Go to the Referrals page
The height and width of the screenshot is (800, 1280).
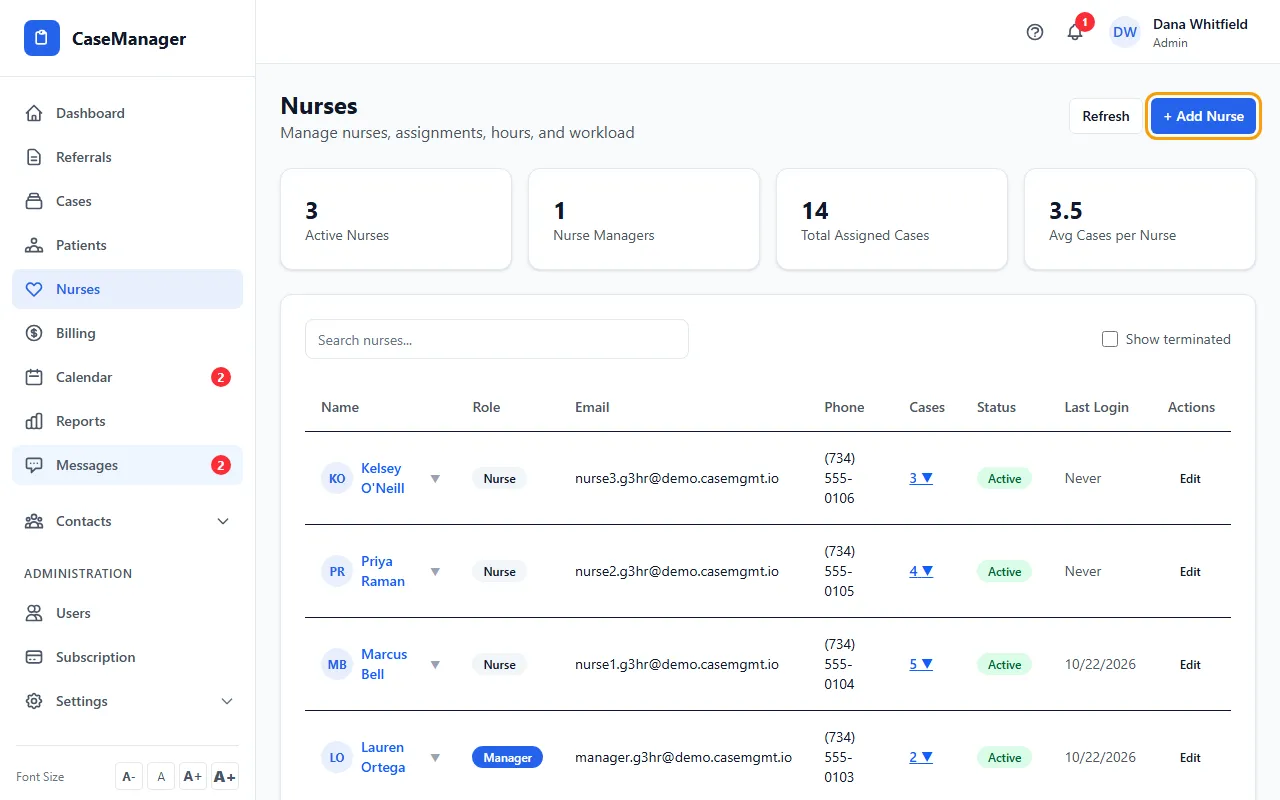[128, 157]
